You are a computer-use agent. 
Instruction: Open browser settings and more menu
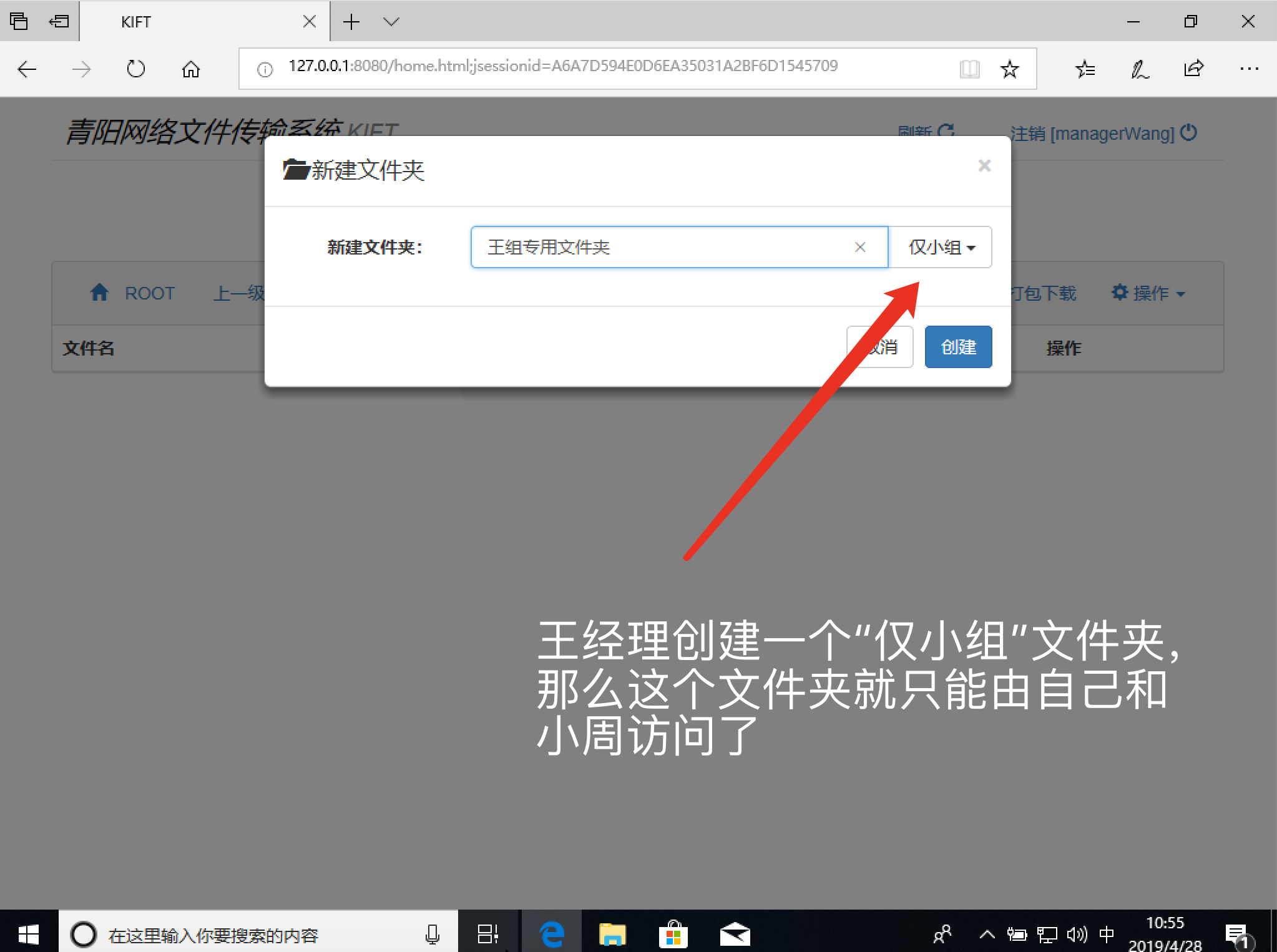tap(1249, 69)
